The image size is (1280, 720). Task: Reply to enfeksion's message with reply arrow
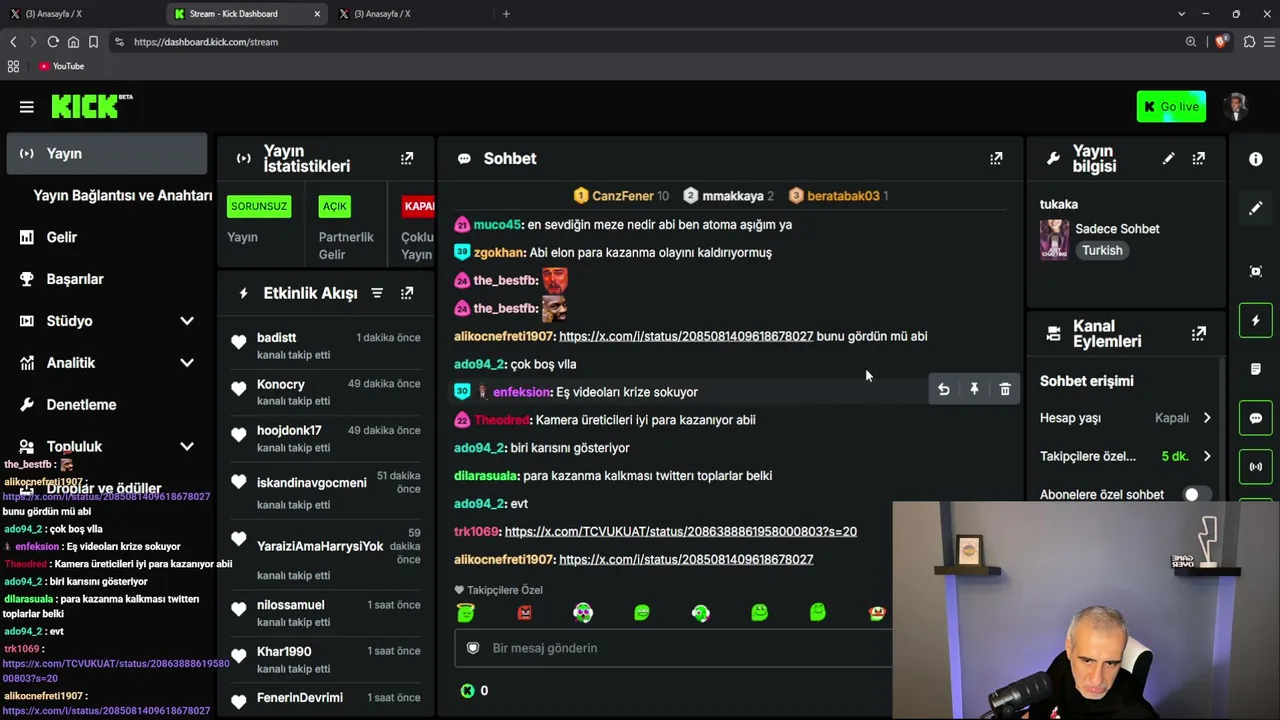click(x=943, y=390)
